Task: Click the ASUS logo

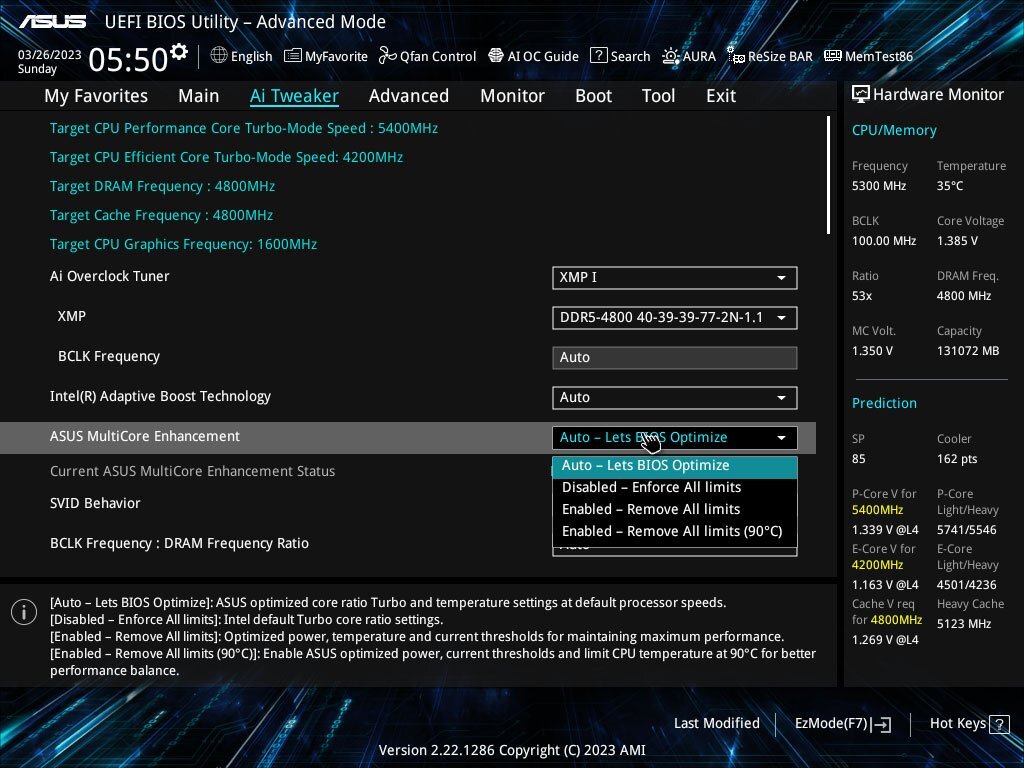Action: (x=52, y=22)
